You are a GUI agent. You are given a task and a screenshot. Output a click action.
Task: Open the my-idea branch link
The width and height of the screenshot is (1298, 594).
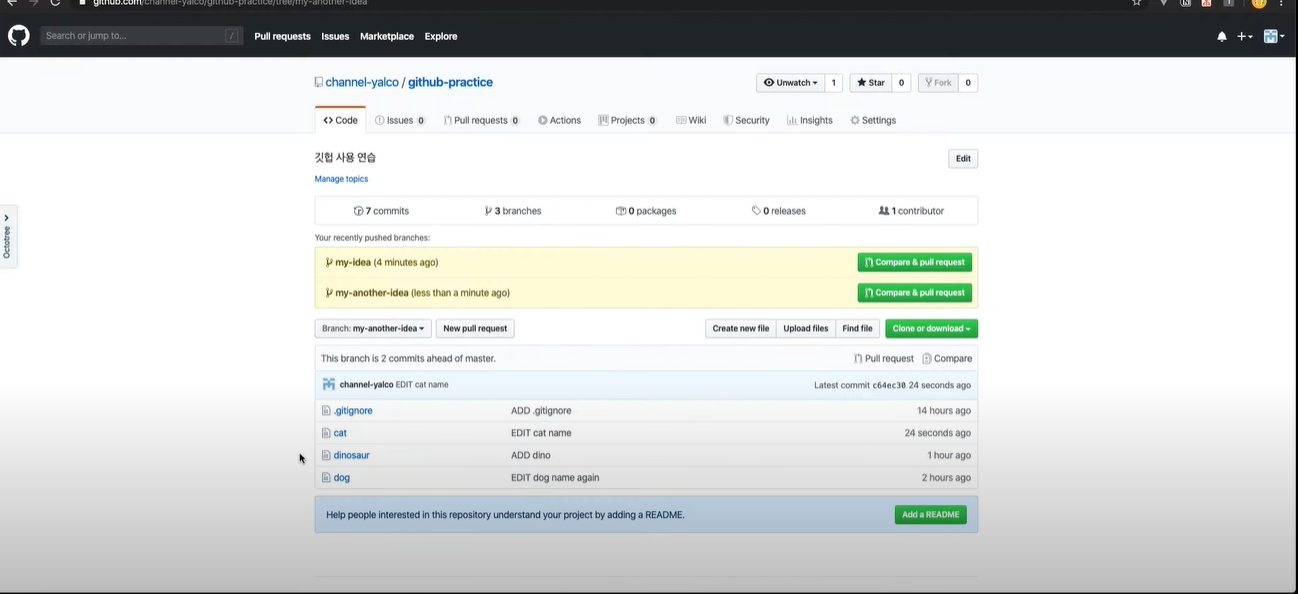click(353, 263)
